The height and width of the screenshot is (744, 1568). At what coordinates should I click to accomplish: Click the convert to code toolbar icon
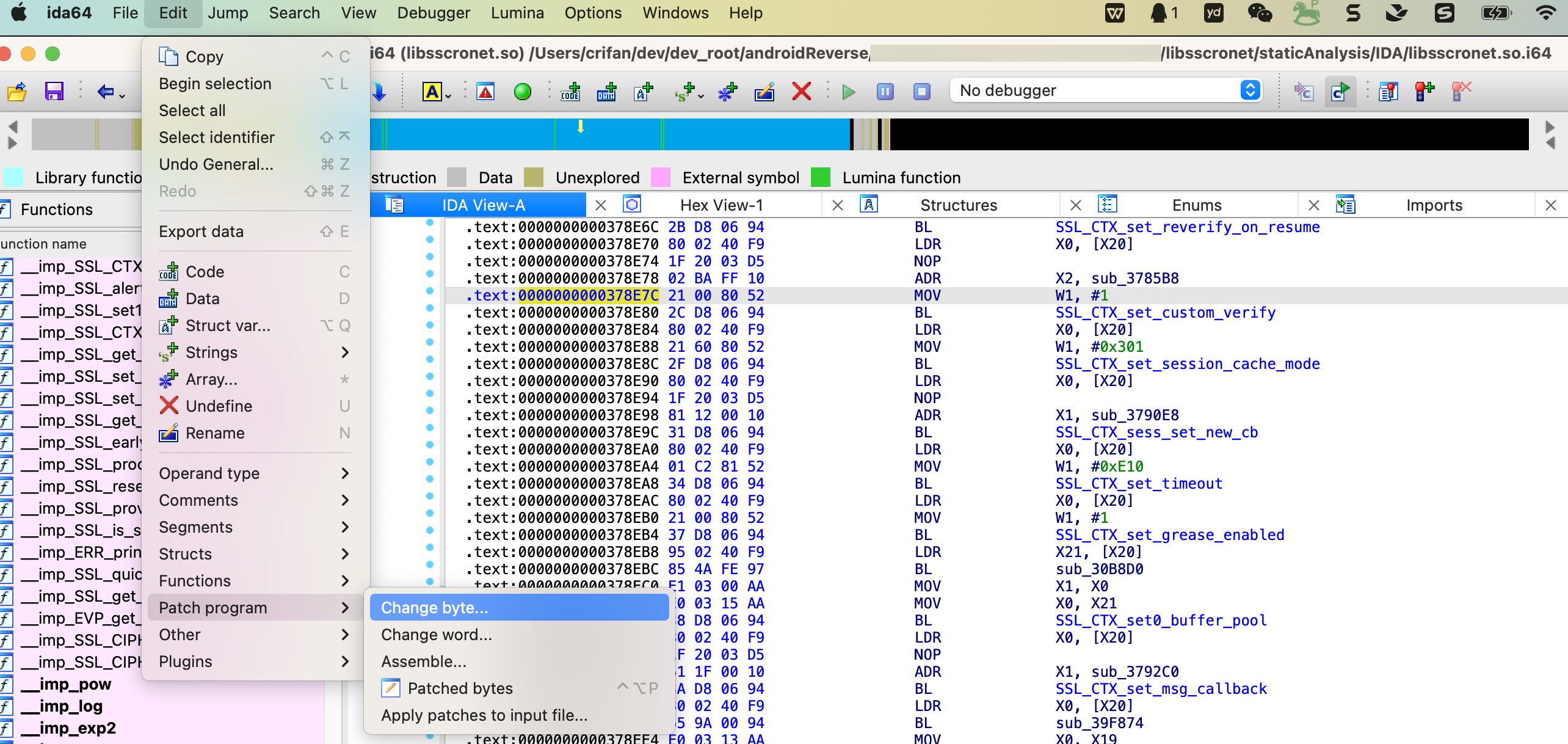pos(570,92)
